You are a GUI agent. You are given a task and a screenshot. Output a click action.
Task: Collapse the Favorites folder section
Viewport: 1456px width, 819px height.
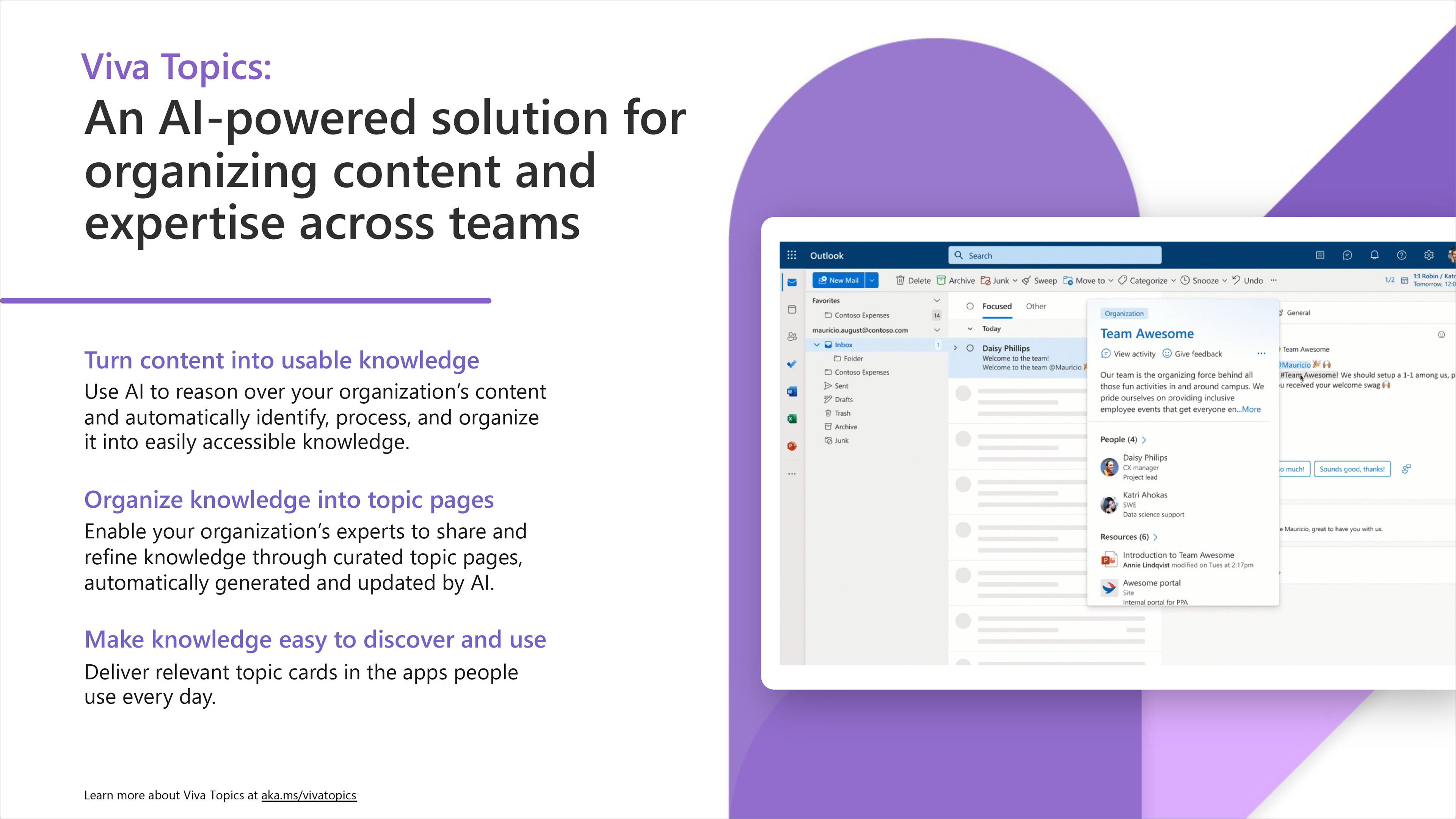tap(937, 301)
